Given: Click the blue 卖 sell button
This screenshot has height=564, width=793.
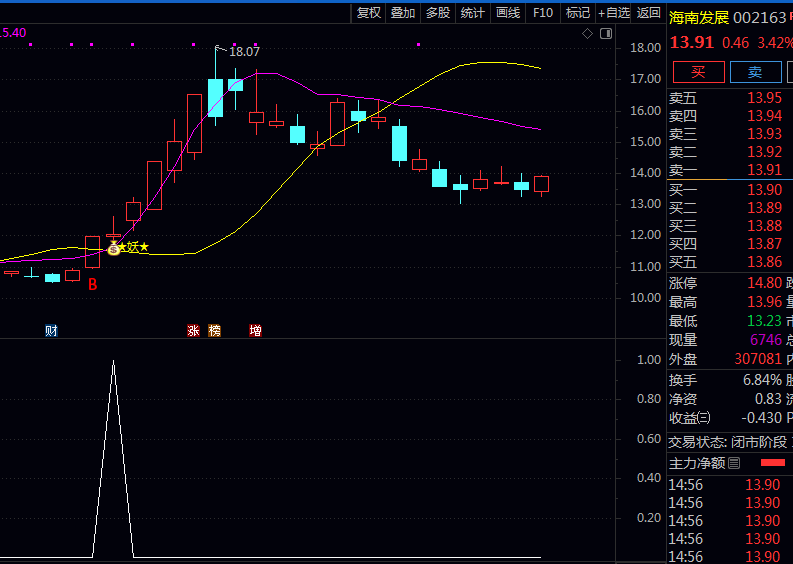Looking at the screenshot, I should tap(755, 71).
